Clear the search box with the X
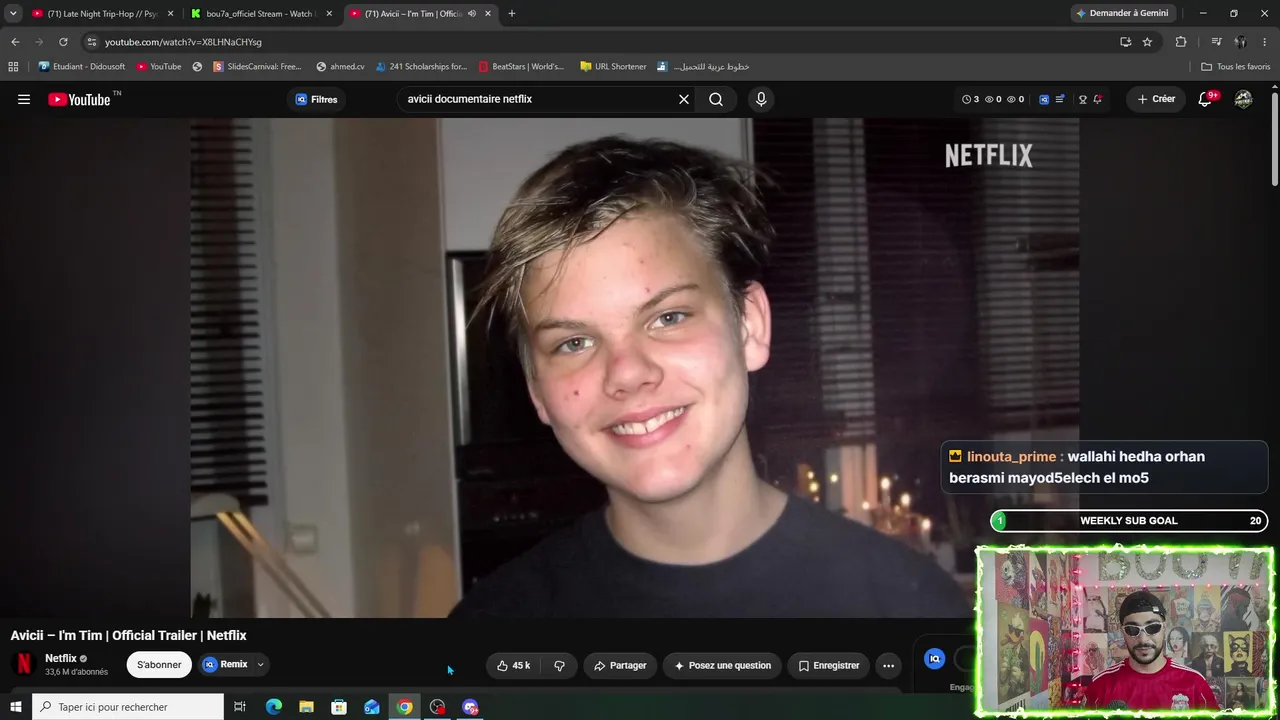 tap(684, 99)
